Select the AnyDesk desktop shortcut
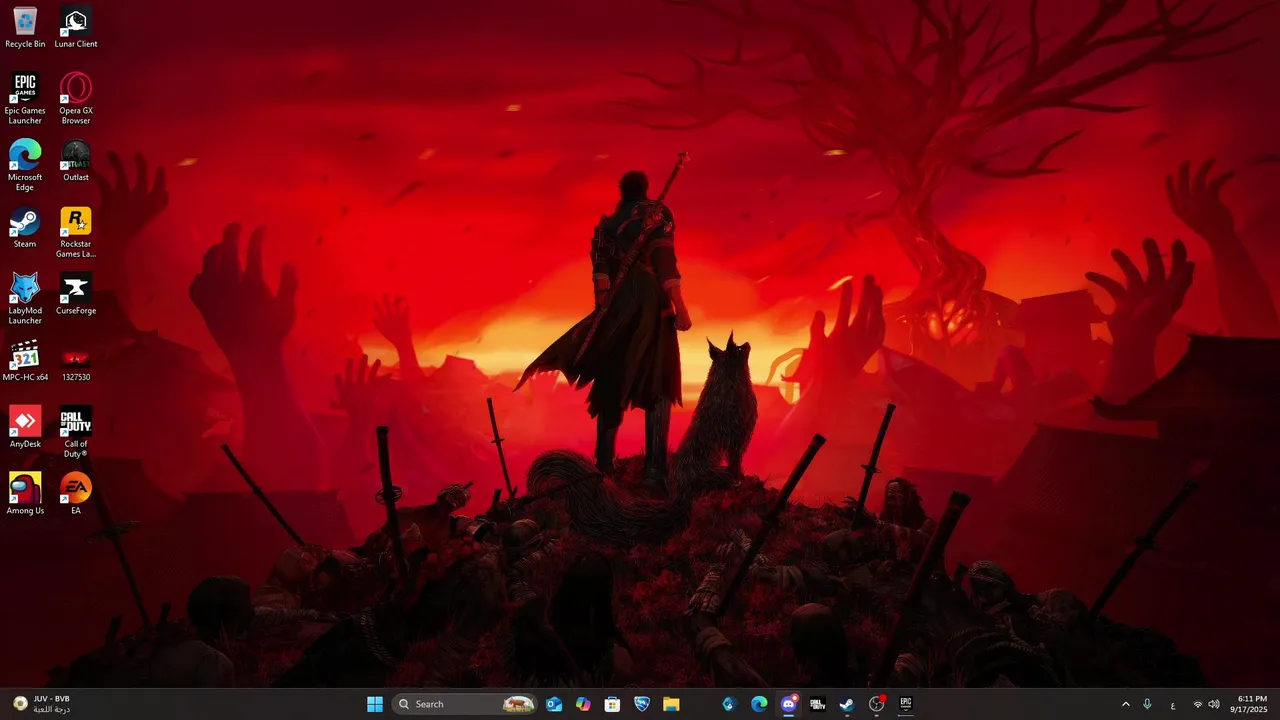Viewport: 1280px width, 720px height. (25, 428)
